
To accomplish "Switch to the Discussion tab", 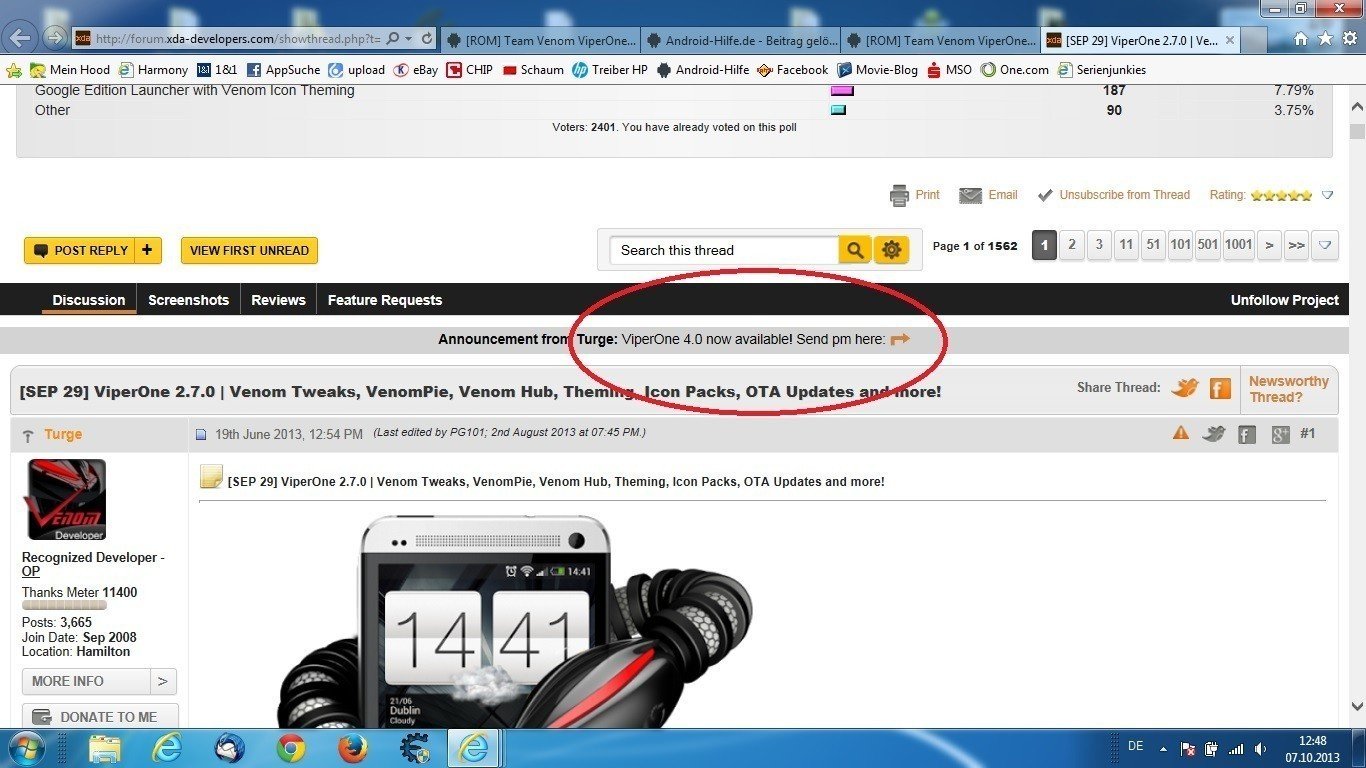I will tap(89, 300).
